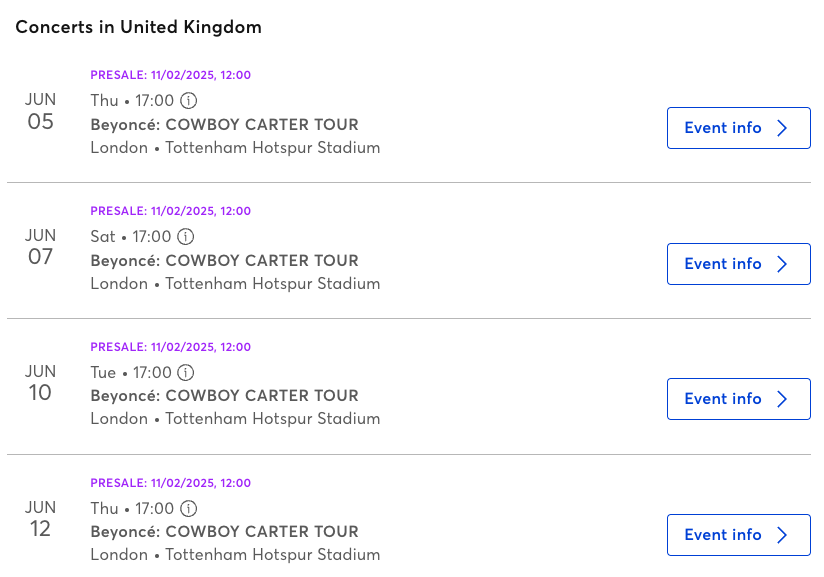
Task: Open Event info for Jun 10 concert
Action: point(739,399)
